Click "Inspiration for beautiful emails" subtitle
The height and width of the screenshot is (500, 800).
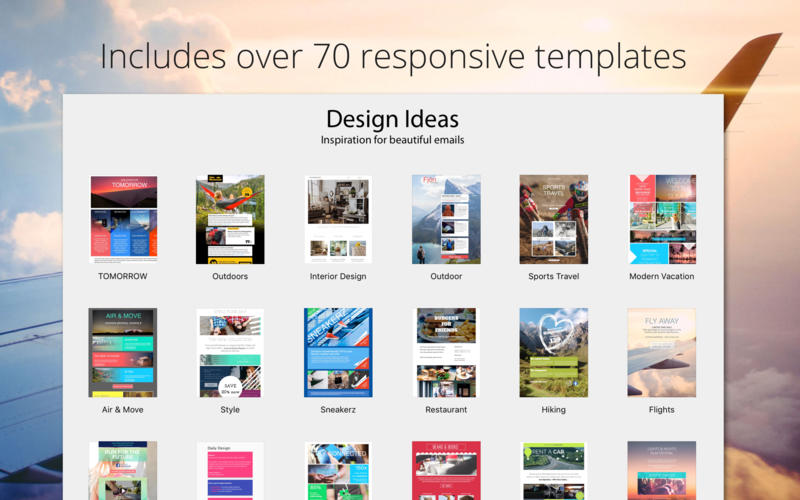pyautogui.click(x=392, y=140)
